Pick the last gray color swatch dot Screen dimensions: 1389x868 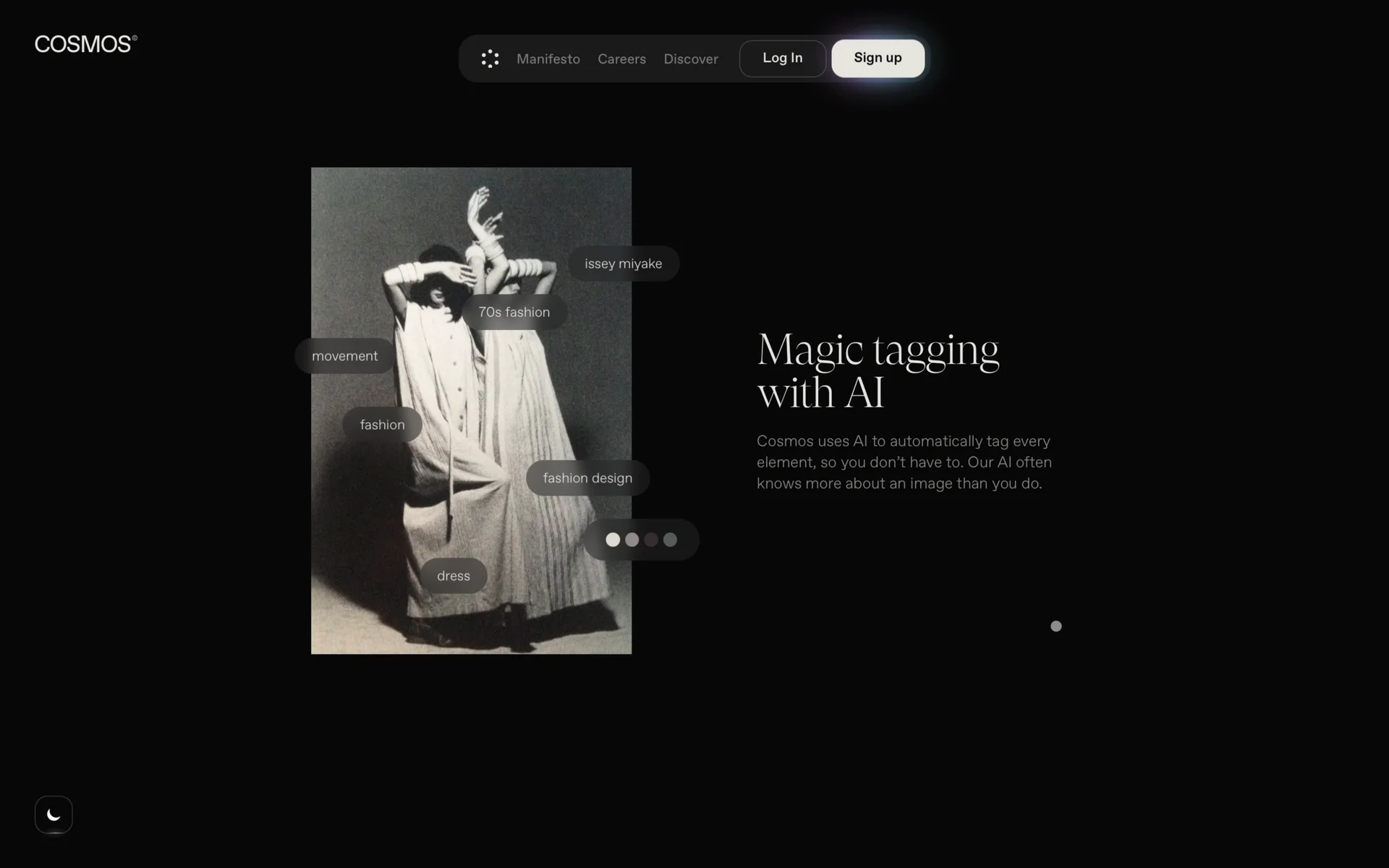[x=670, y=540]
